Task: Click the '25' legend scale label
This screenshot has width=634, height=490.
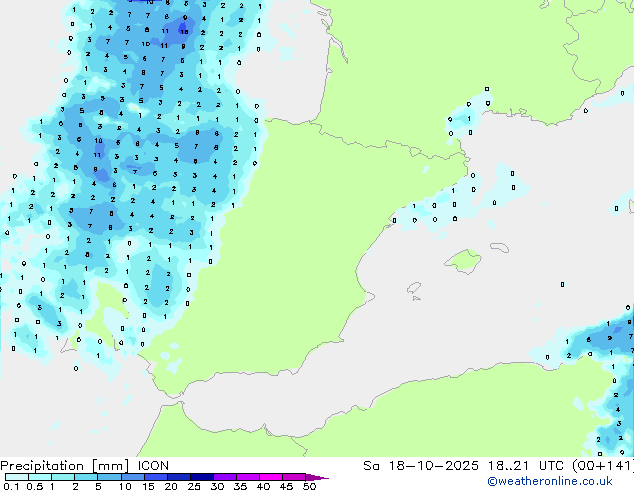Action: pyautogui.click(x=194, y=486)
